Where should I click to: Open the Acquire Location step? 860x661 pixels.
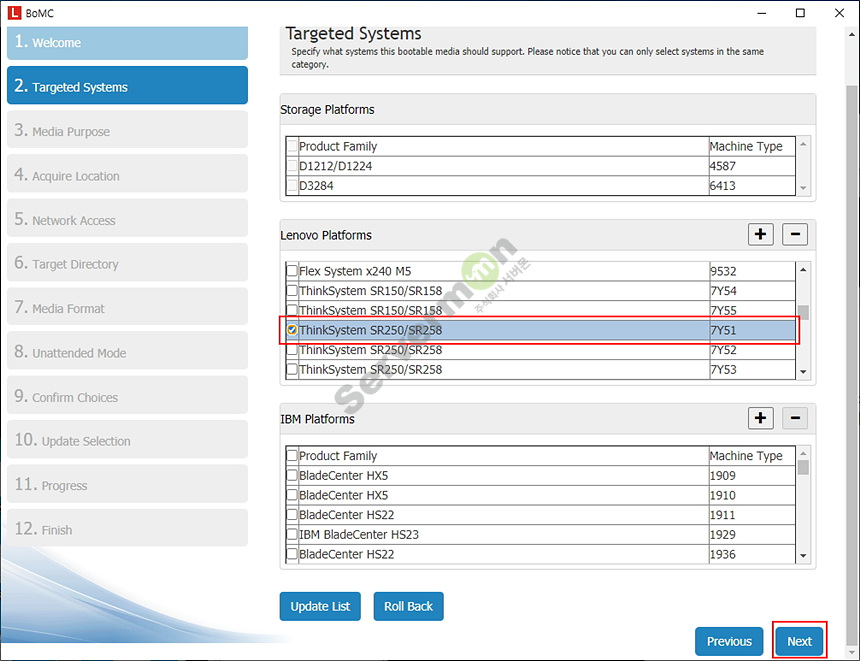coord(127,174)
